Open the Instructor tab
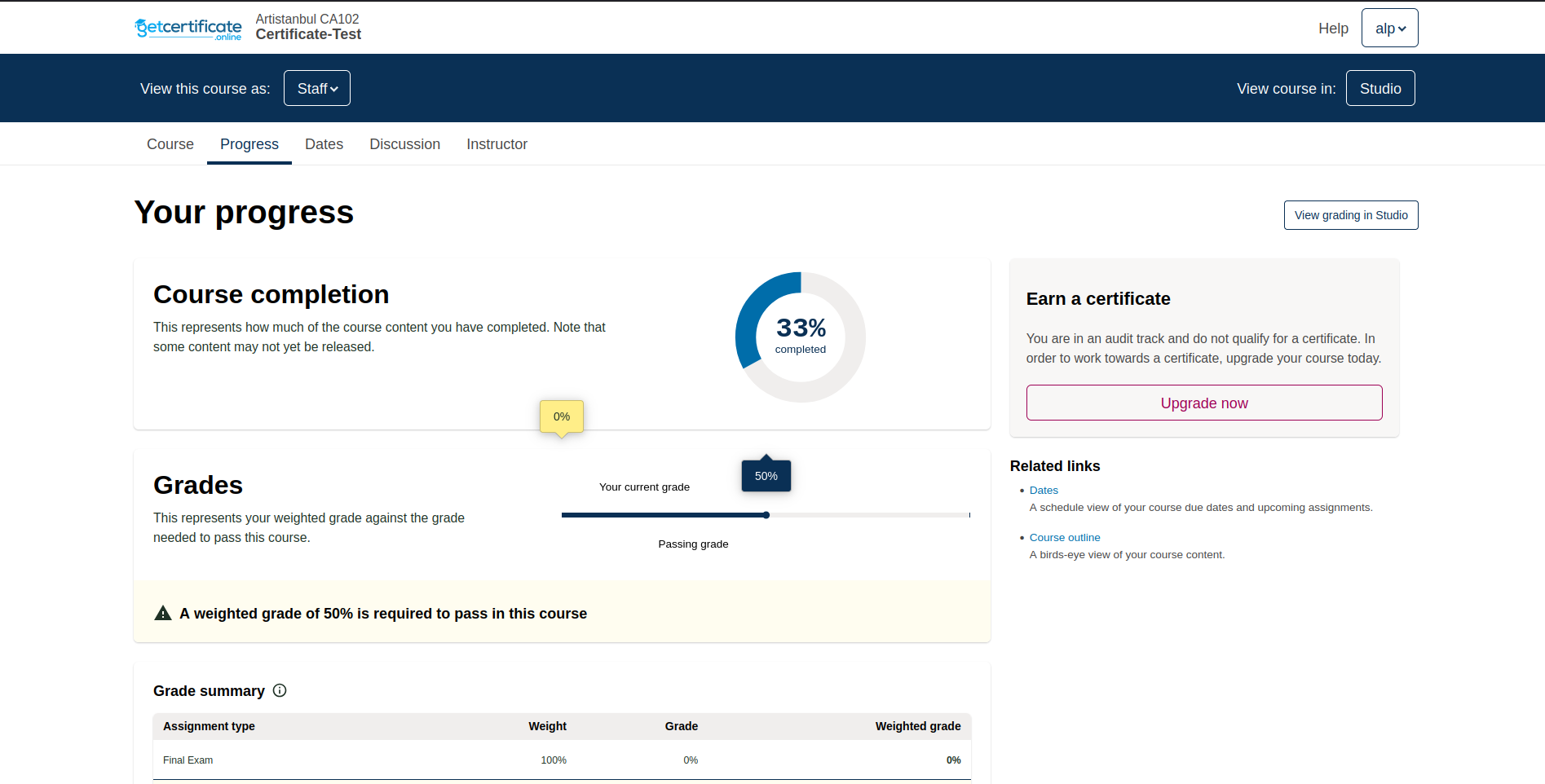 click(x=497, y=143)
